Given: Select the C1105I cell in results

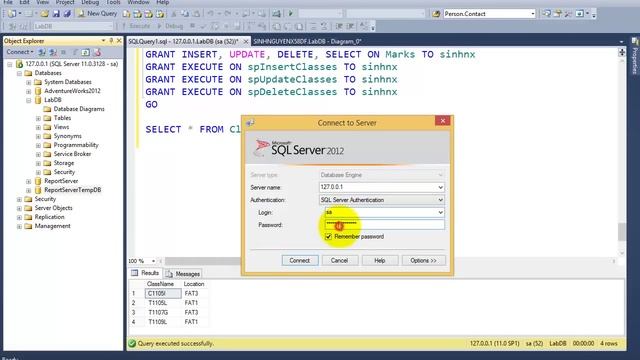Looking at the screenshot, I should coord(163,293).
